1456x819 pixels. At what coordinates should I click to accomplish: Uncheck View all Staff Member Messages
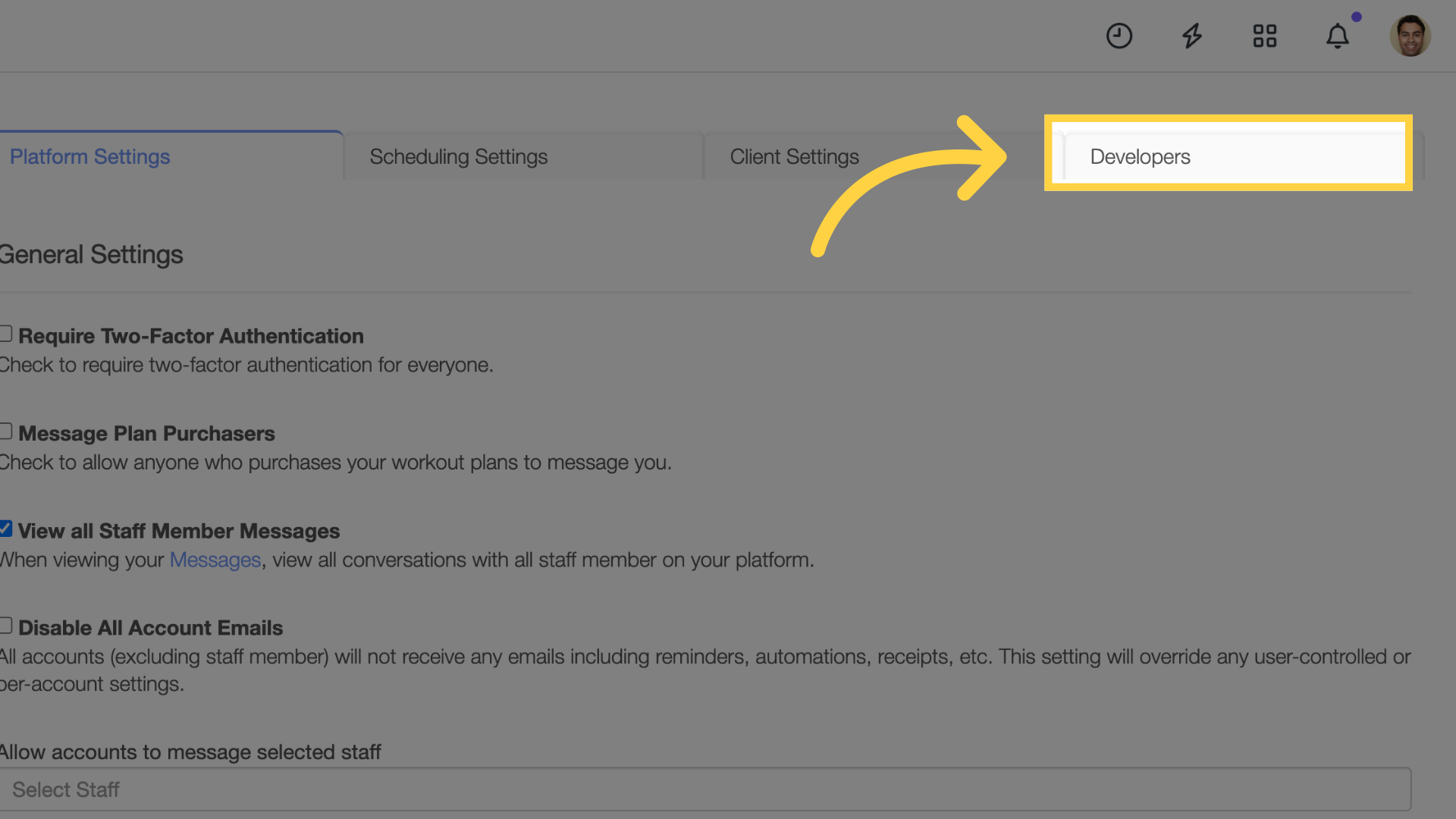5,529
